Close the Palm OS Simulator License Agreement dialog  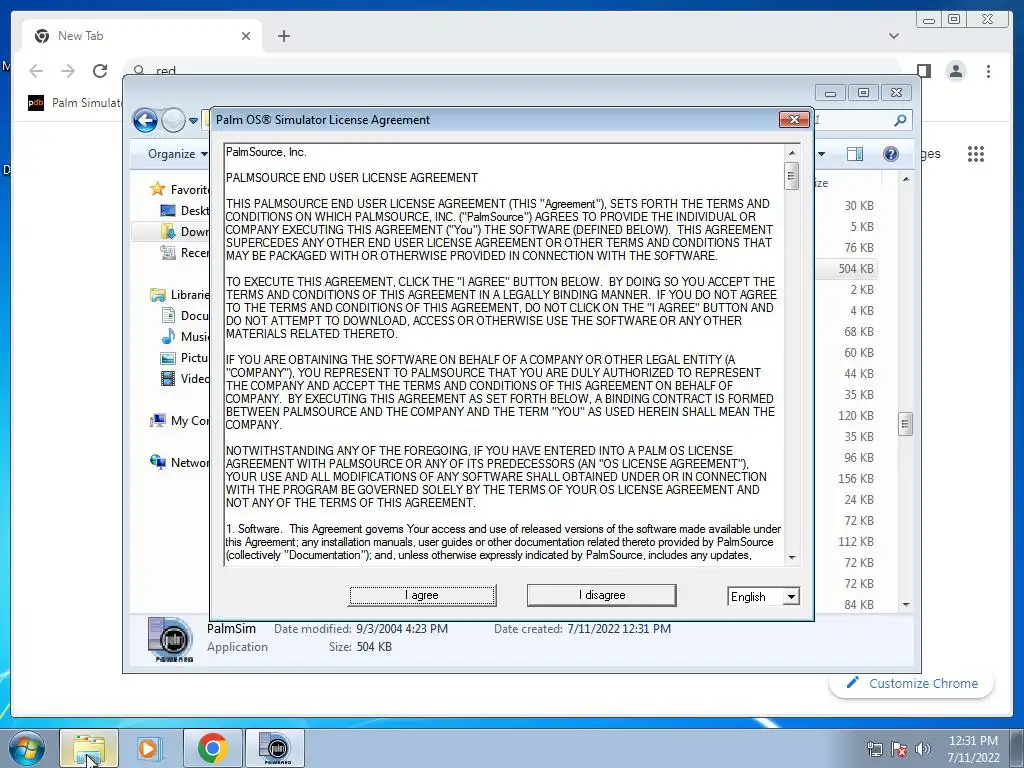(794, 119)
